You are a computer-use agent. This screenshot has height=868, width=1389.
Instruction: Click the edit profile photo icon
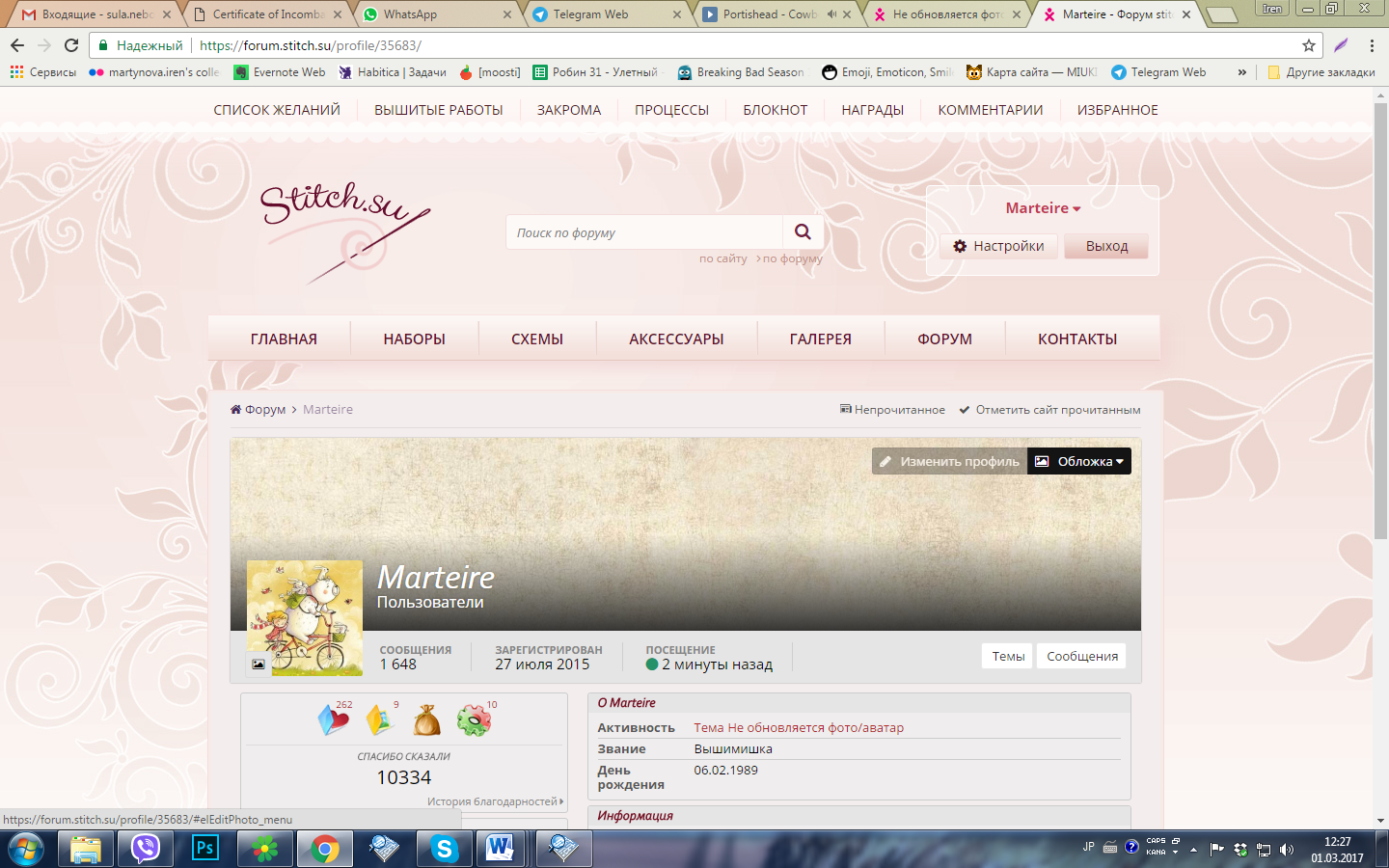pos(258,664)
